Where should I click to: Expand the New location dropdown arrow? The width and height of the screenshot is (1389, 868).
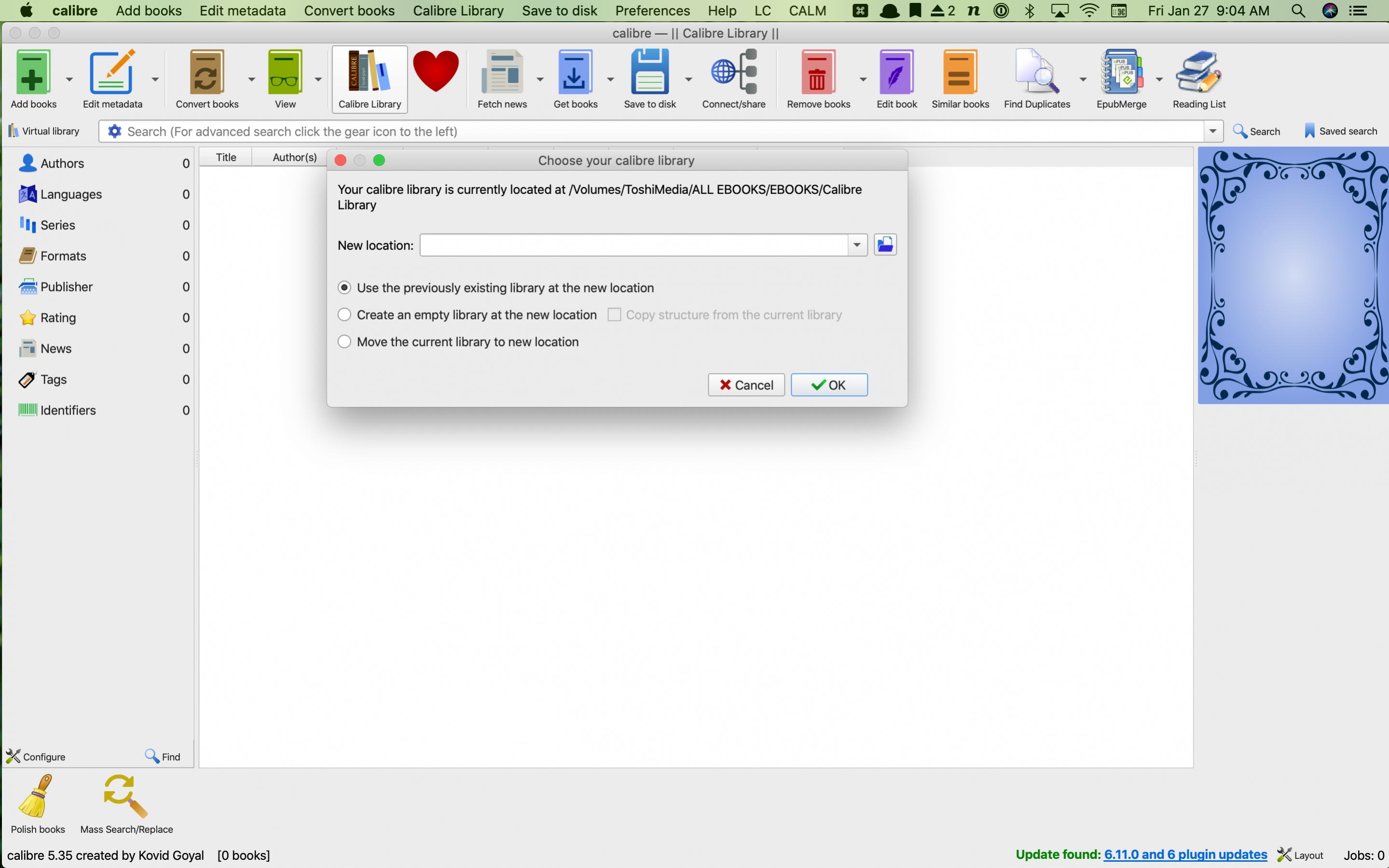tap(856, 245)
